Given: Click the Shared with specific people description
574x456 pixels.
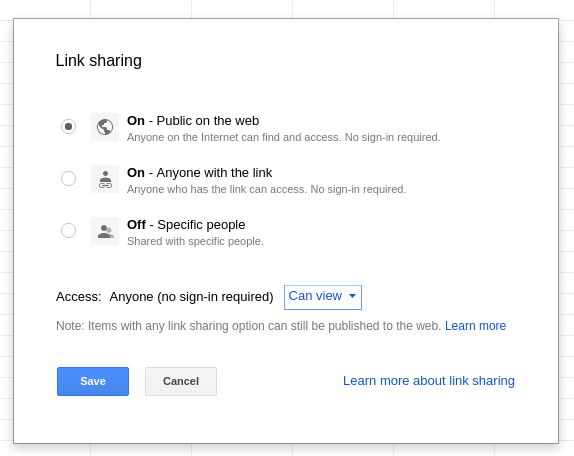Looking at the screenshot, I should coord(195,241).
